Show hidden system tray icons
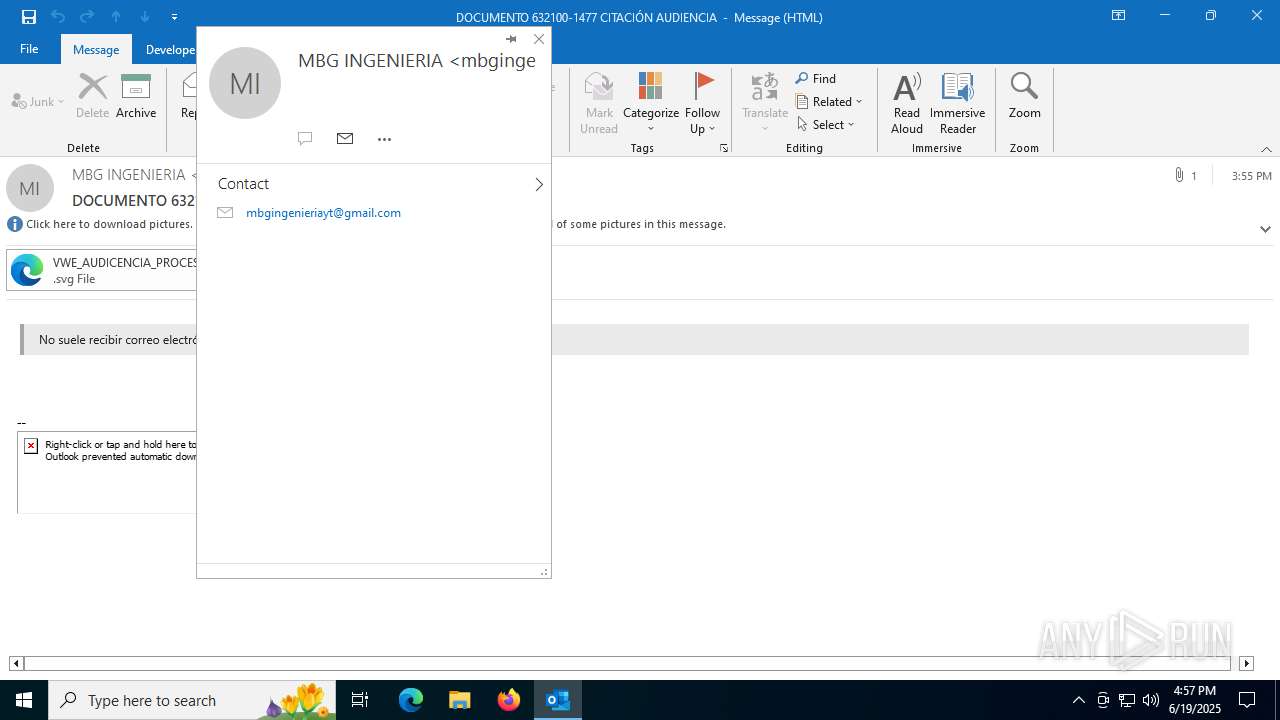 [x=1078, y=700]
